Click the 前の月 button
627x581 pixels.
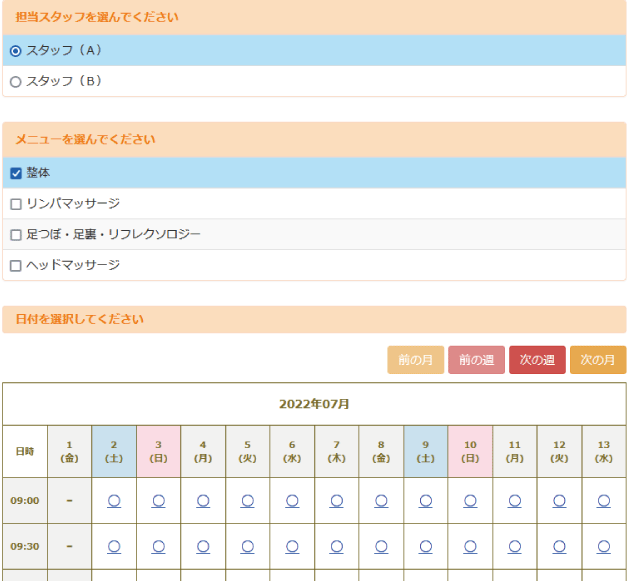pos(415,360)
